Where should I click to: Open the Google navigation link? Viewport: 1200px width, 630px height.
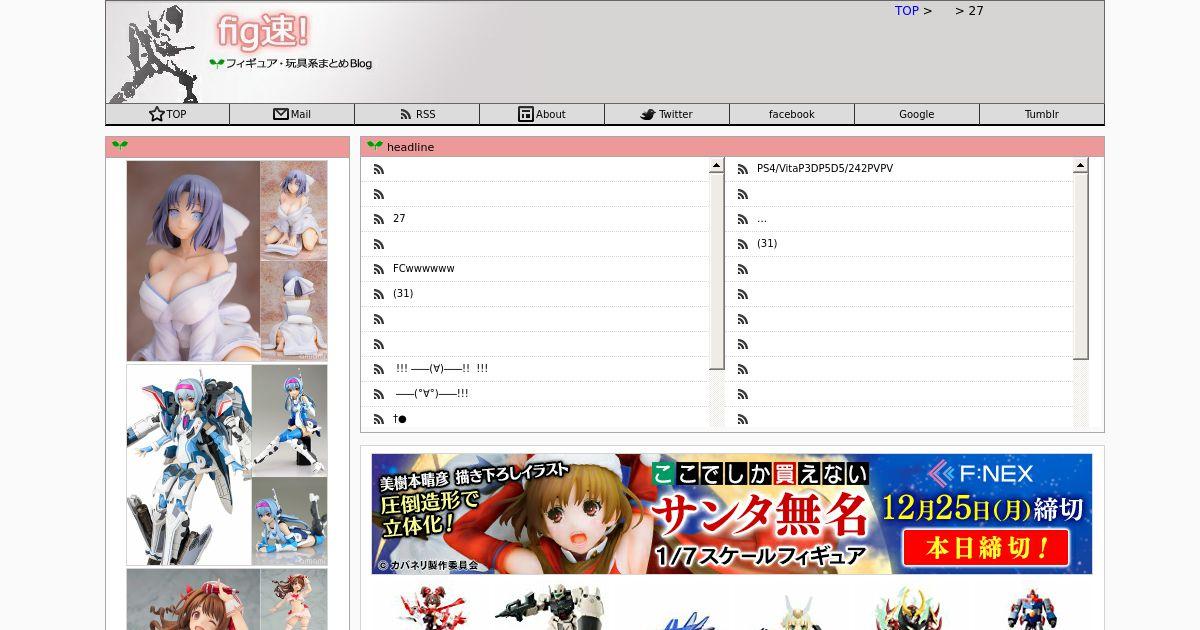917,114
